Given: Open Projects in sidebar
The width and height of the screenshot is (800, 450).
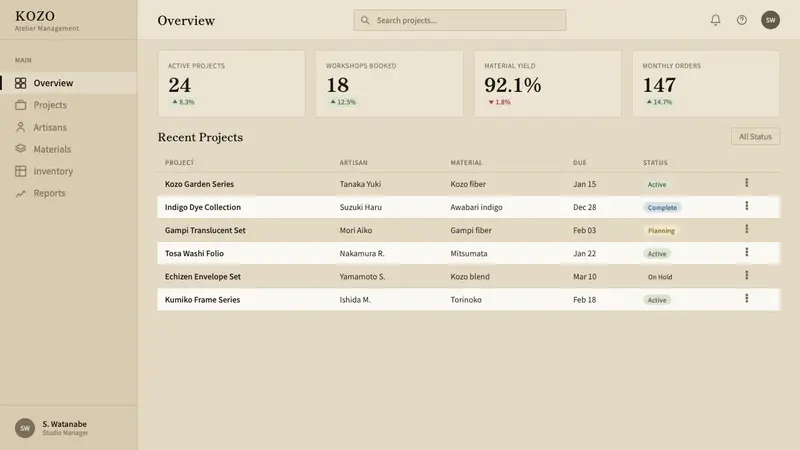Looking at the screenshot, I should [68, 105].
